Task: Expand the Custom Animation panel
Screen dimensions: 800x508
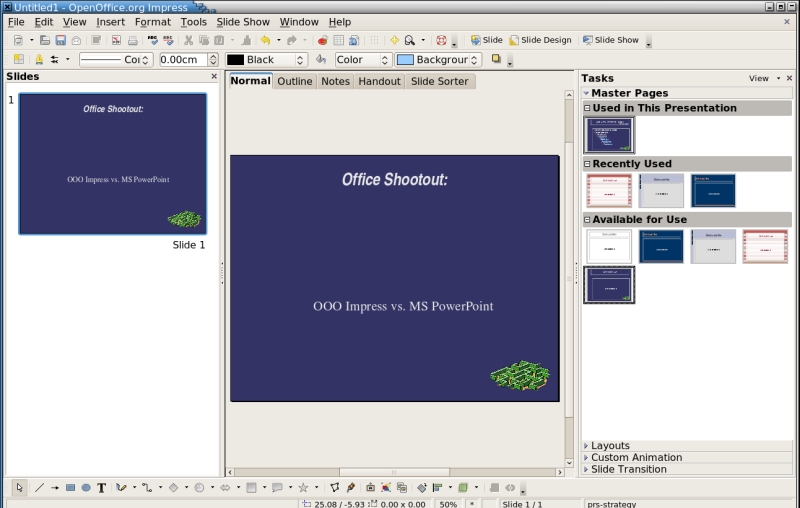Action: tap(687, 458)
